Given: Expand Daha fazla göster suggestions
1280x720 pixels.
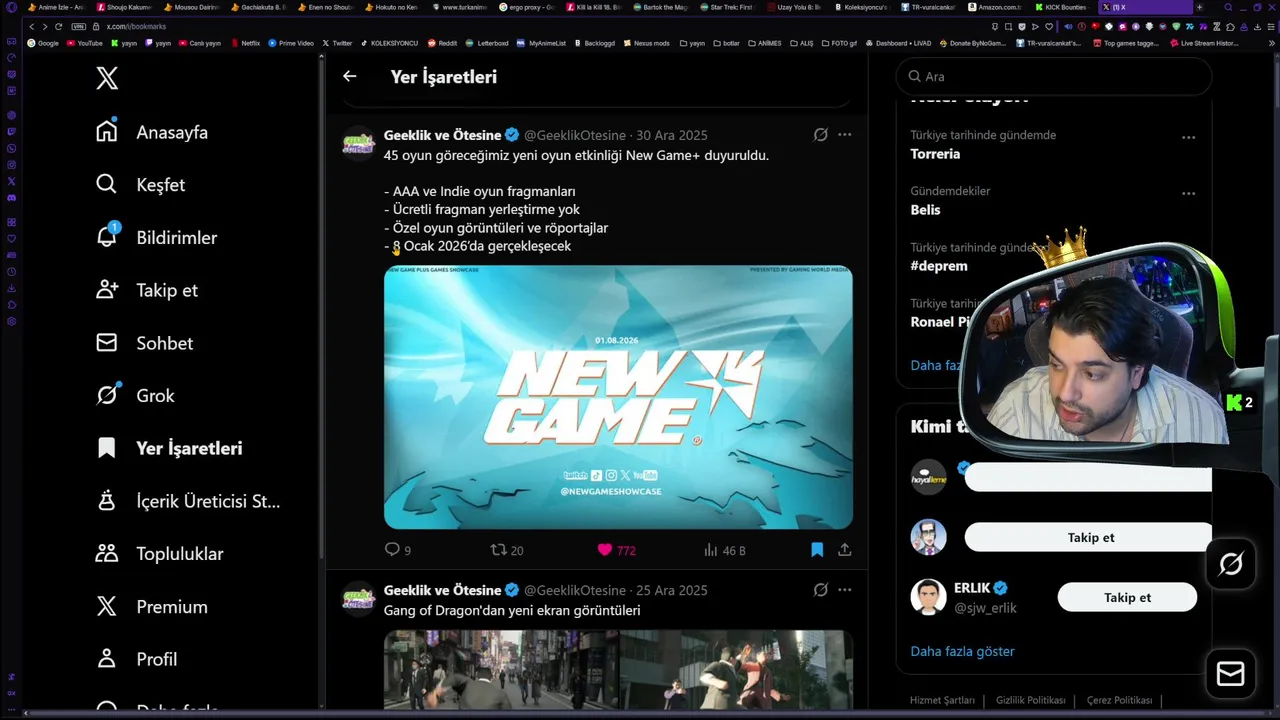Looking at the screenshot, I should coord(962,651).
